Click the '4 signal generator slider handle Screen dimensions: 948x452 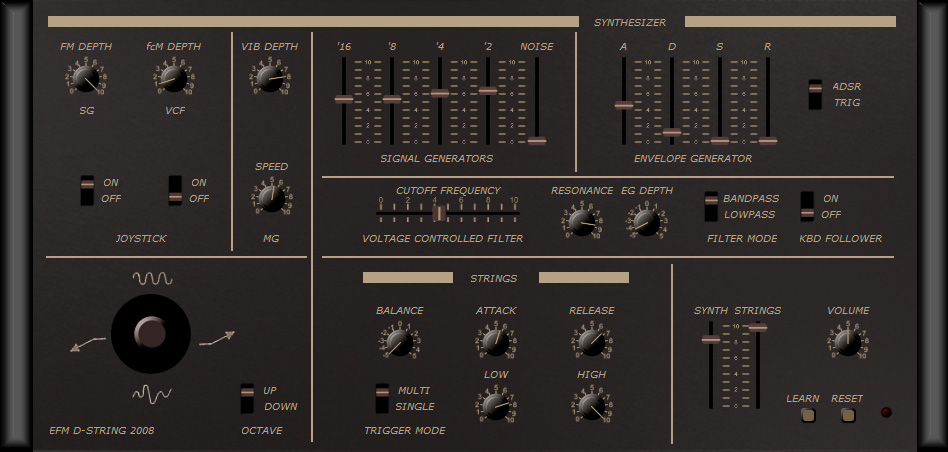coord(440,93)
